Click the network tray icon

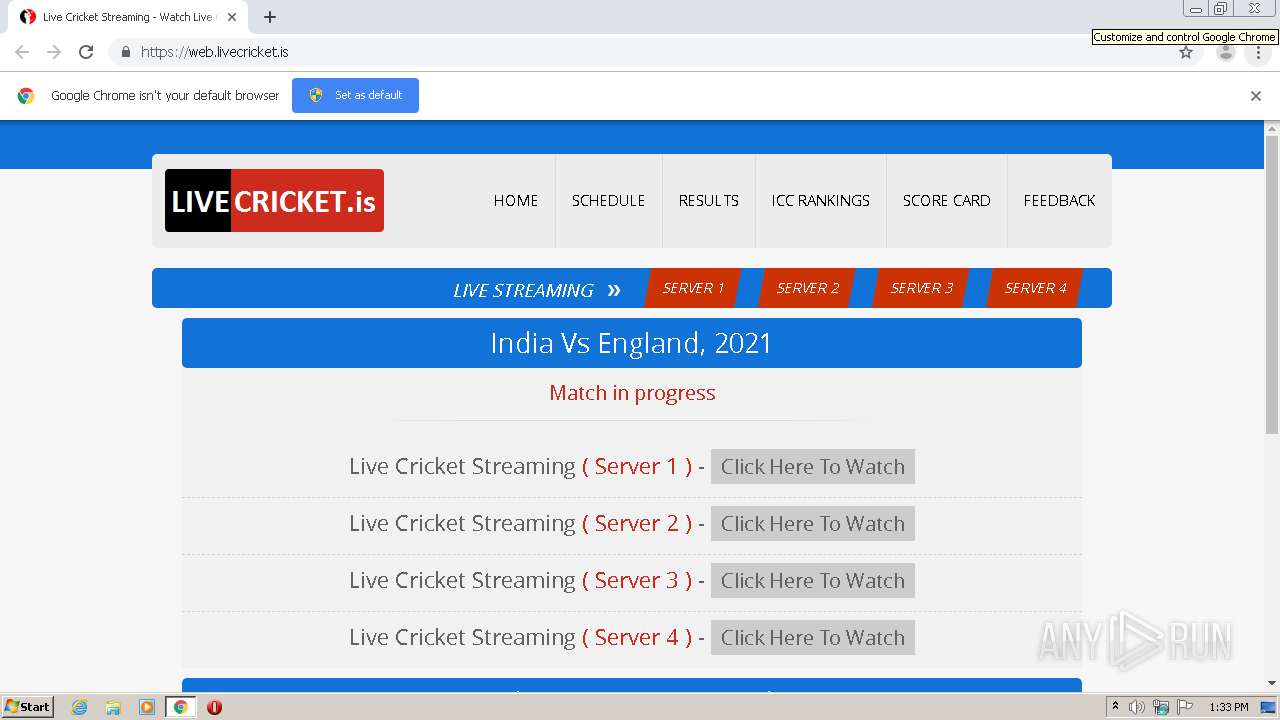[1161, 707]
